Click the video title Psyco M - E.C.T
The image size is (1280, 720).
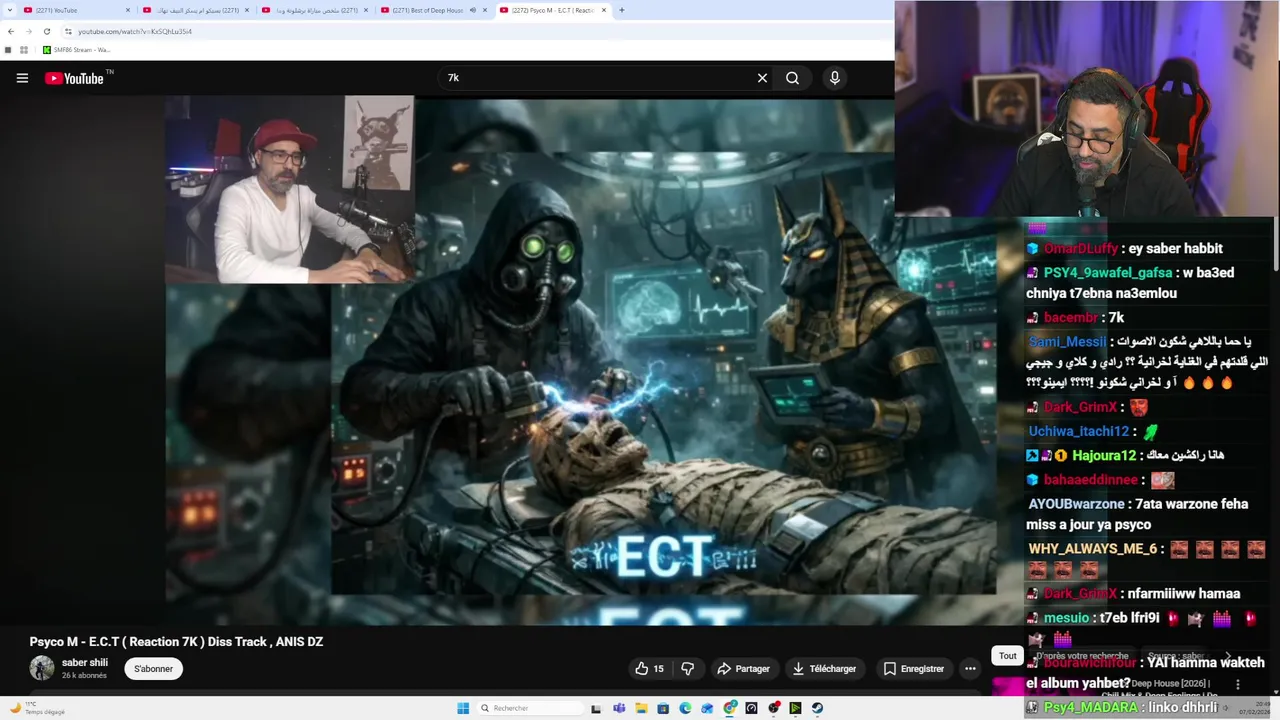[176, 642]
